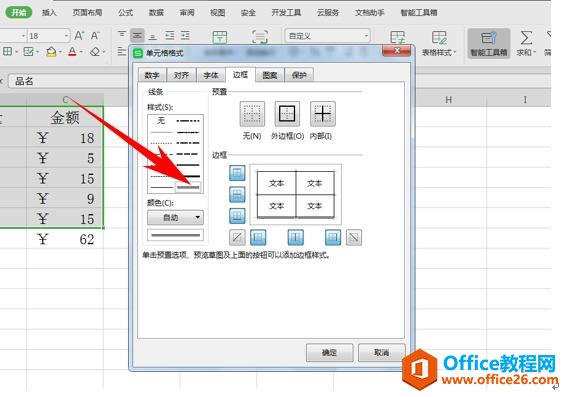Click the merge and center icon
Image resolution: width=565 pixels, height=397 pixels.
(x=219, y=37)
